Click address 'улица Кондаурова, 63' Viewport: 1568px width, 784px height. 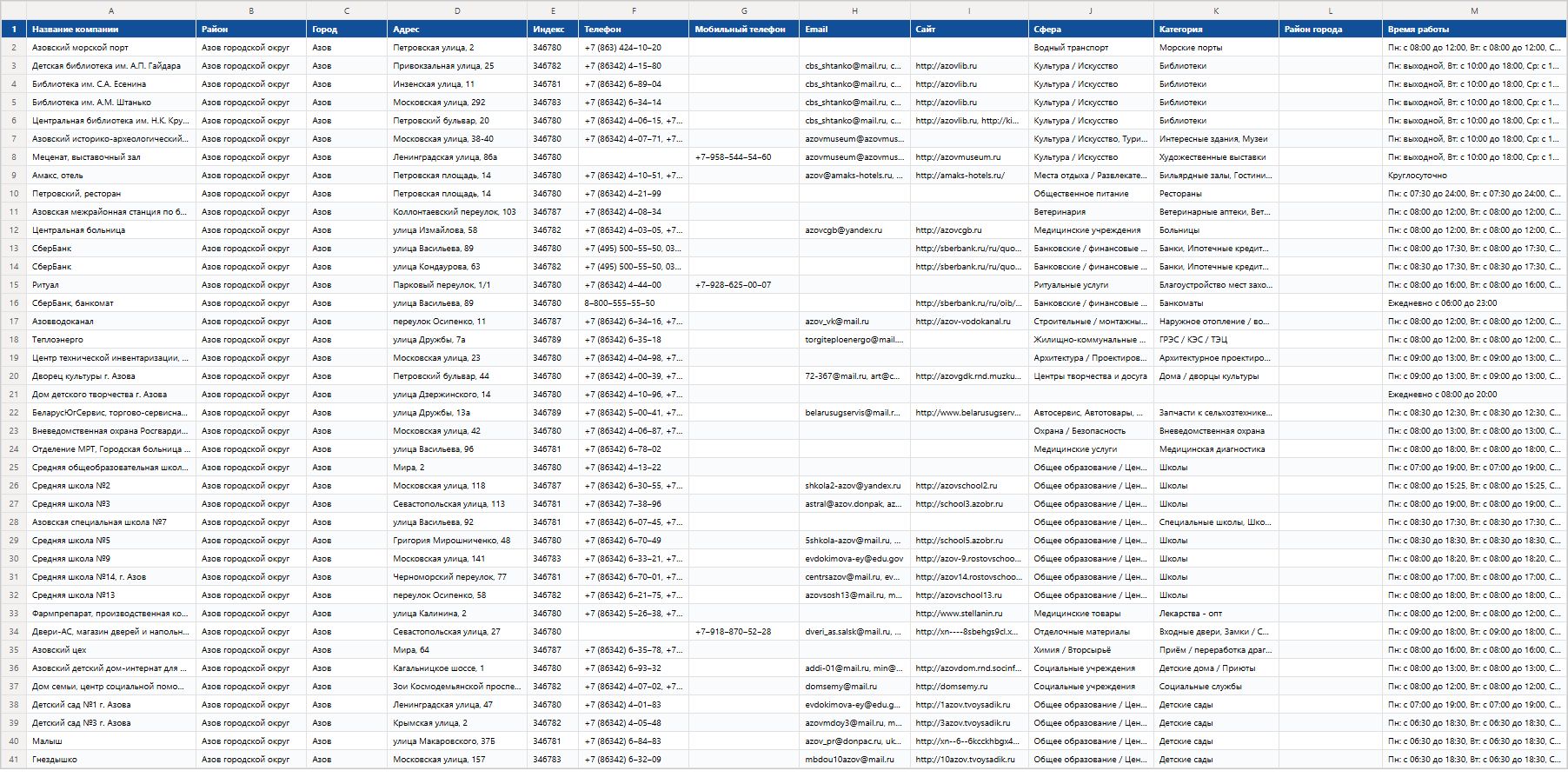click(457, 267)
